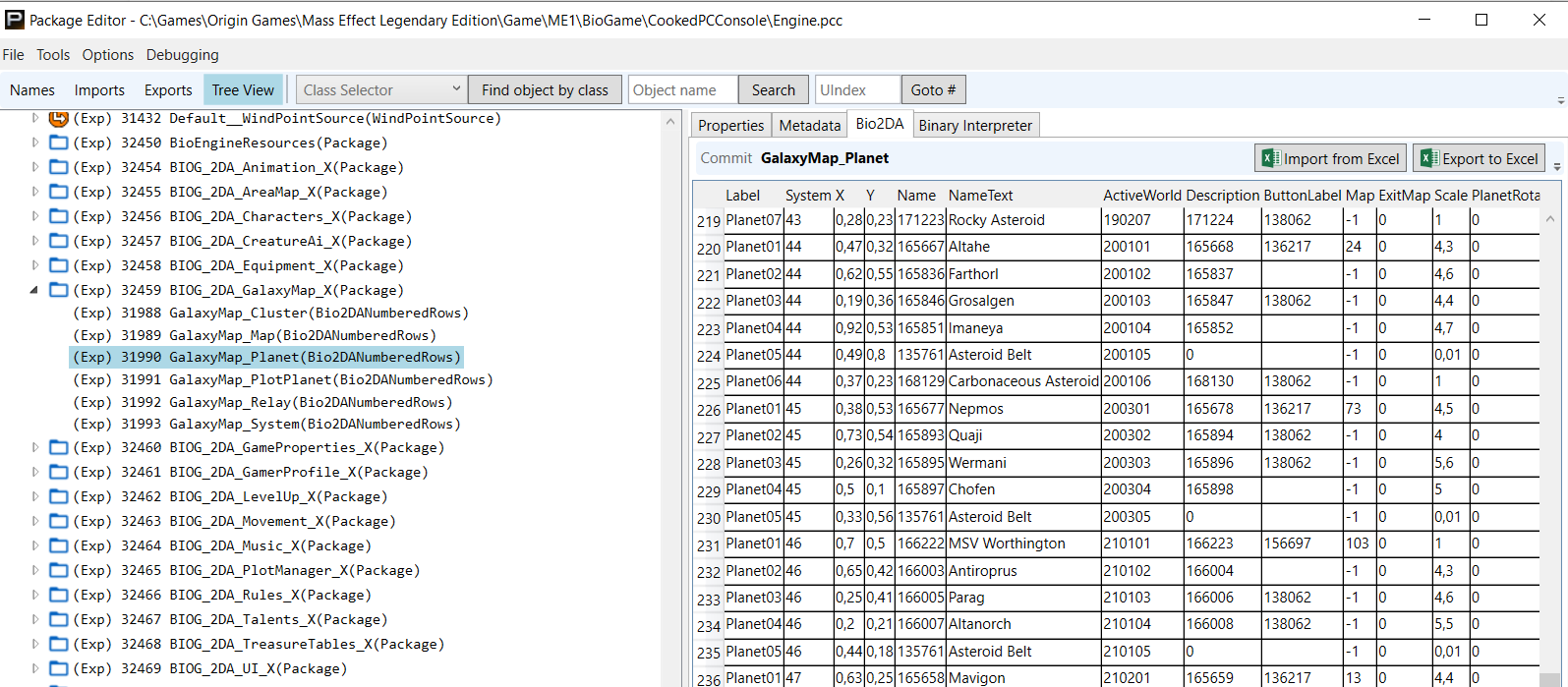Select GalaxyMap_PlotPlanet tree entry

click(282, 379)
